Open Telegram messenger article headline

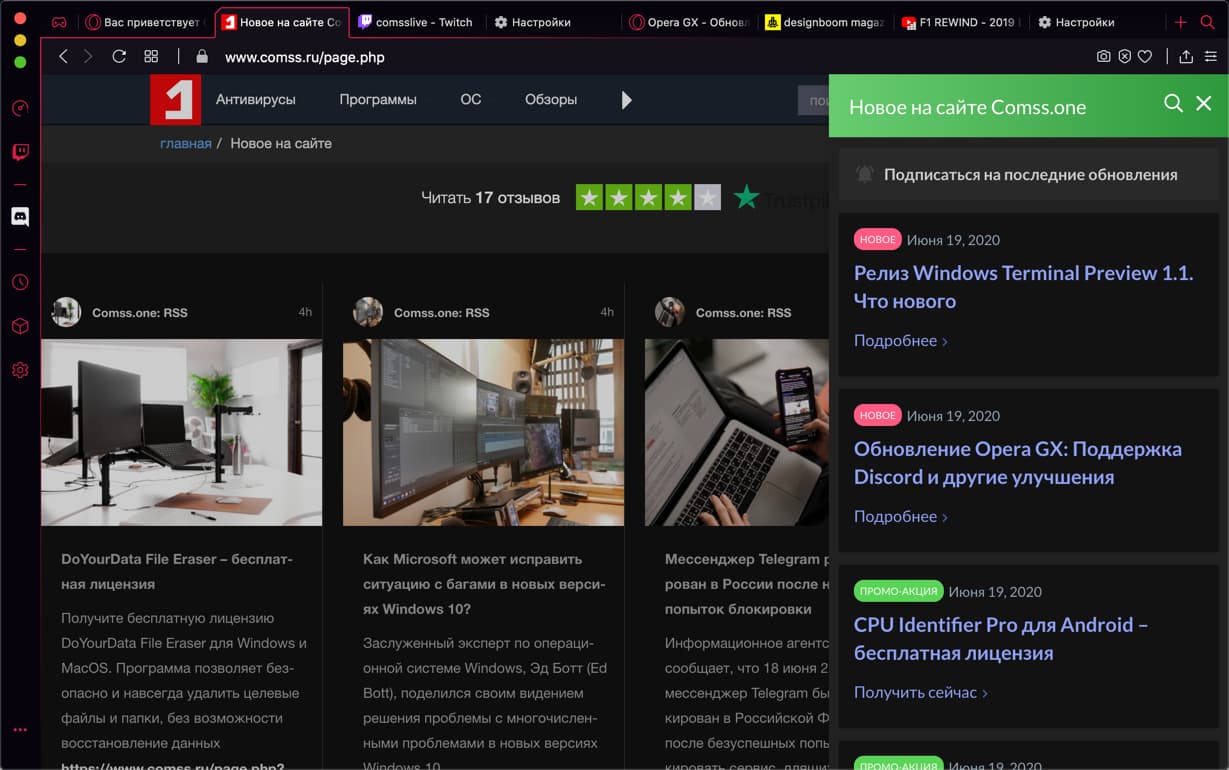[747, 583]
